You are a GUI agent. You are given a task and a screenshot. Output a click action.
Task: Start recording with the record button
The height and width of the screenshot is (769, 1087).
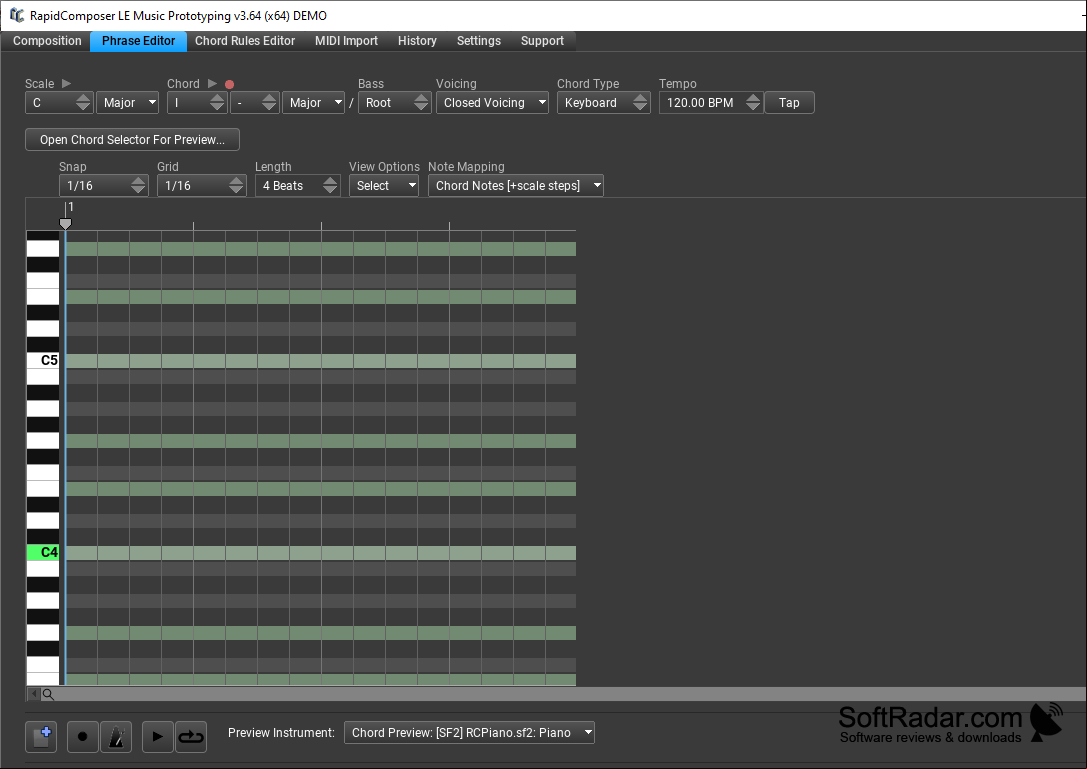tap(82, 736)
